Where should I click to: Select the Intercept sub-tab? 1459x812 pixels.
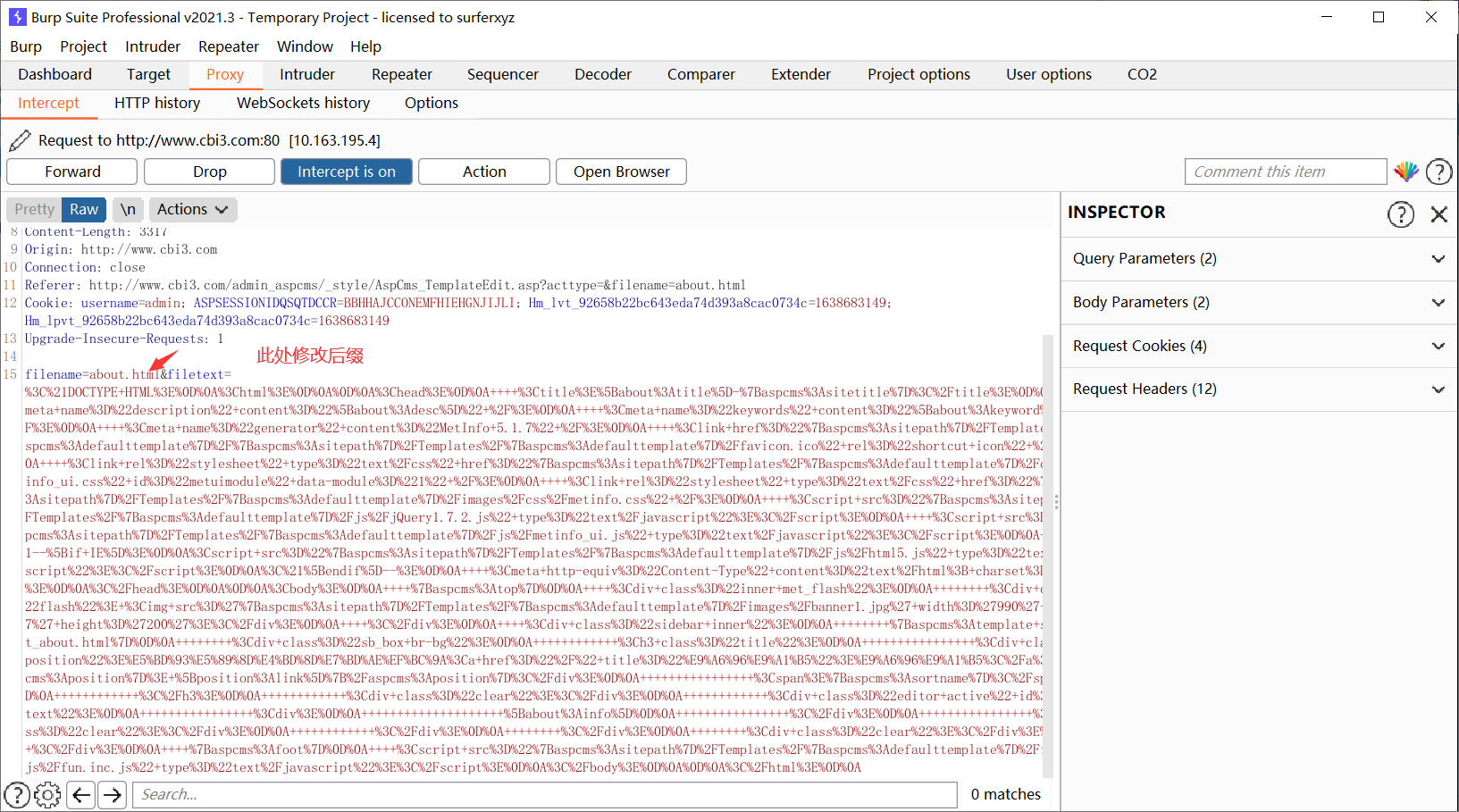(x=48, y=103)
